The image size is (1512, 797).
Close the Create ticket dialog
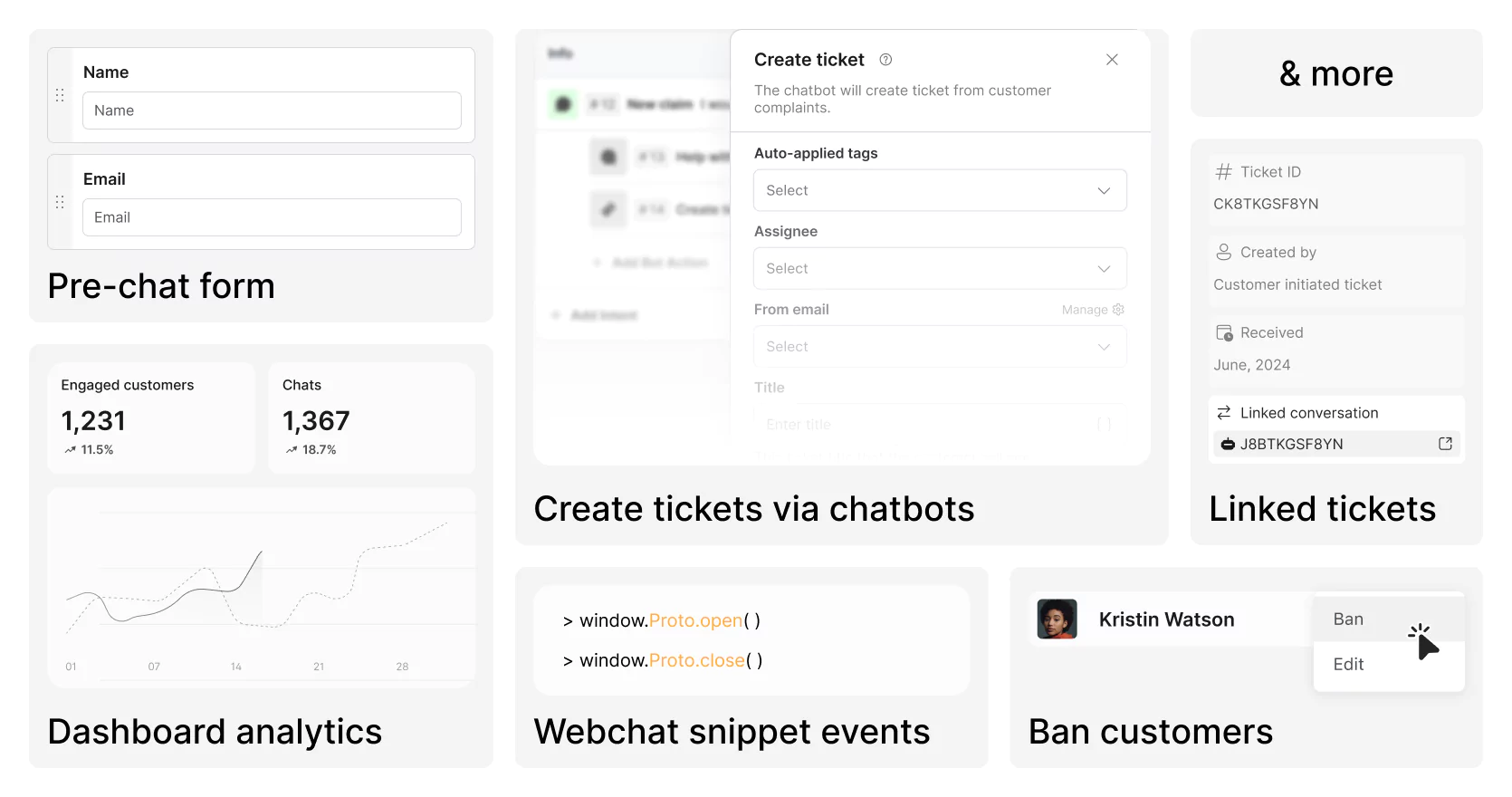coord(1112,60)
